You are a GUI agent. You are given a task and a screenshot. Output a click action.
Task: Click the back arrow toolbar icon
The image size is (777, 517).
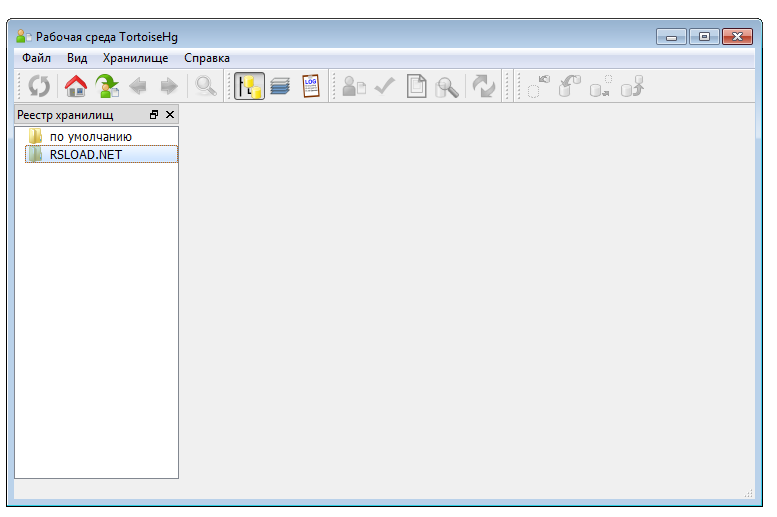click(138, 86)
